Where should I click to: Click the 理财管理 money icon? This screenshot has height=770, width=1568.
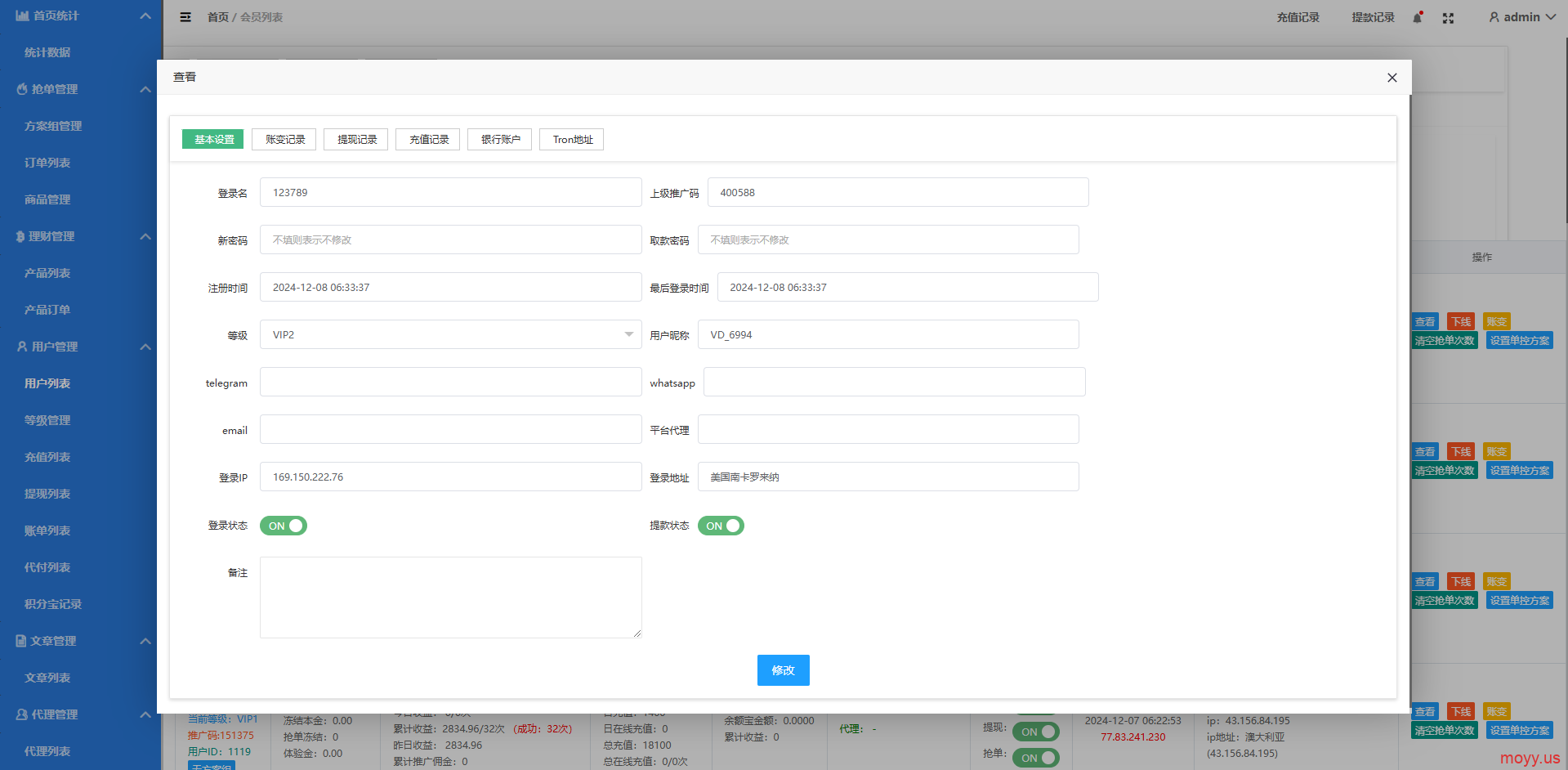20,236
